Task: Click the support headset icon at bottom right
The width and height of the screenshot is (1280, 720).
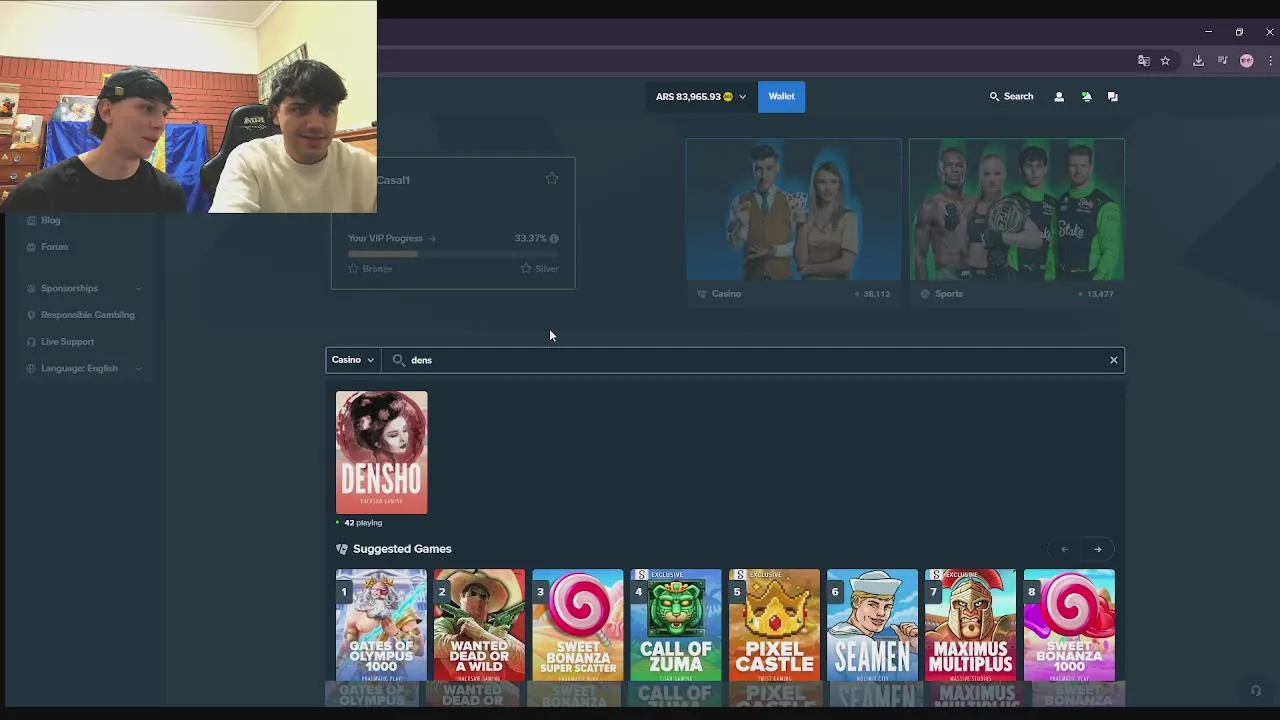Action: pos(1255,690)
